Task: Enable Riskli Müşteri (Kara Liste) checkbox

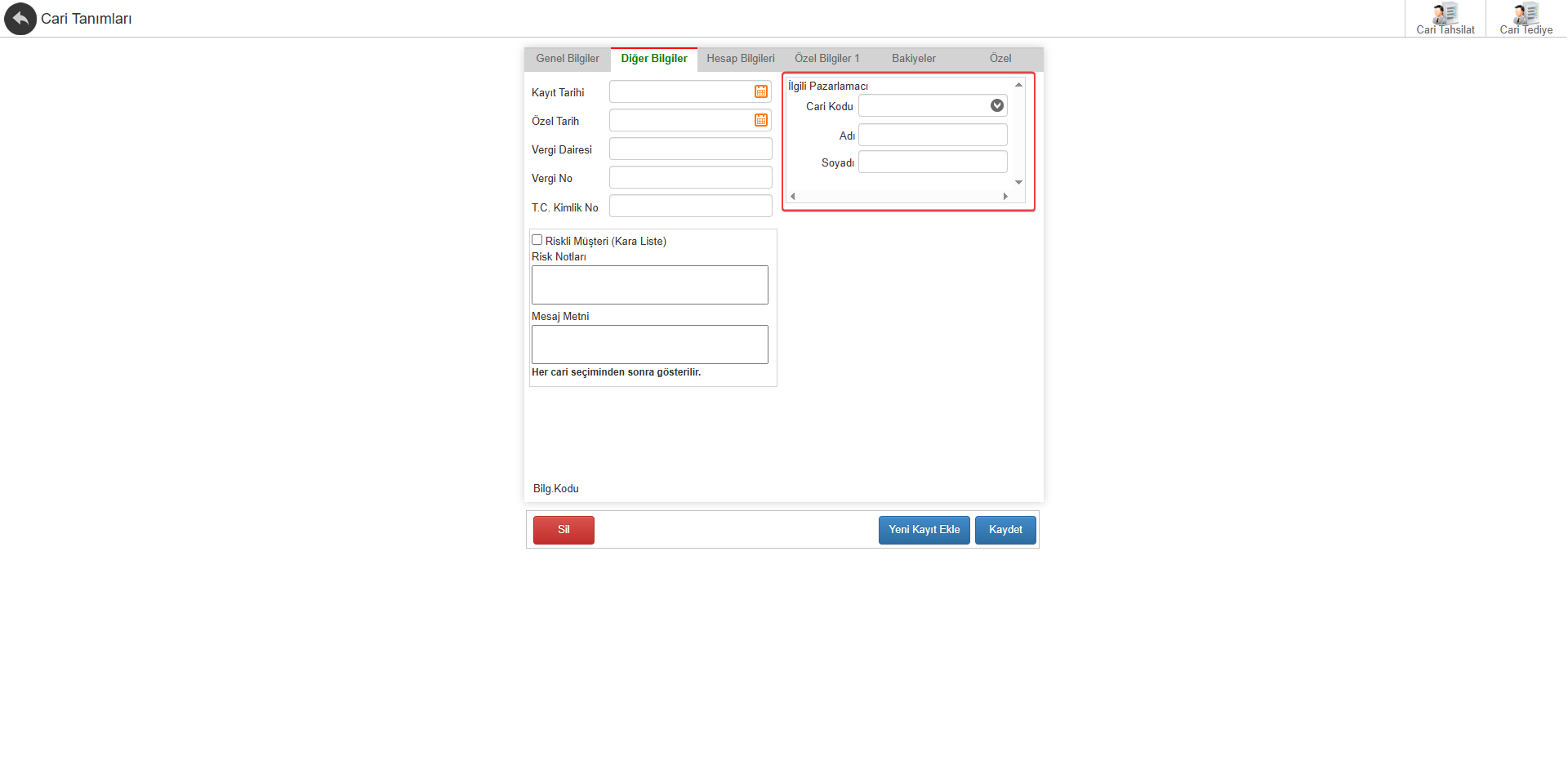Action: pyautogui.click(x=537, y=240)
